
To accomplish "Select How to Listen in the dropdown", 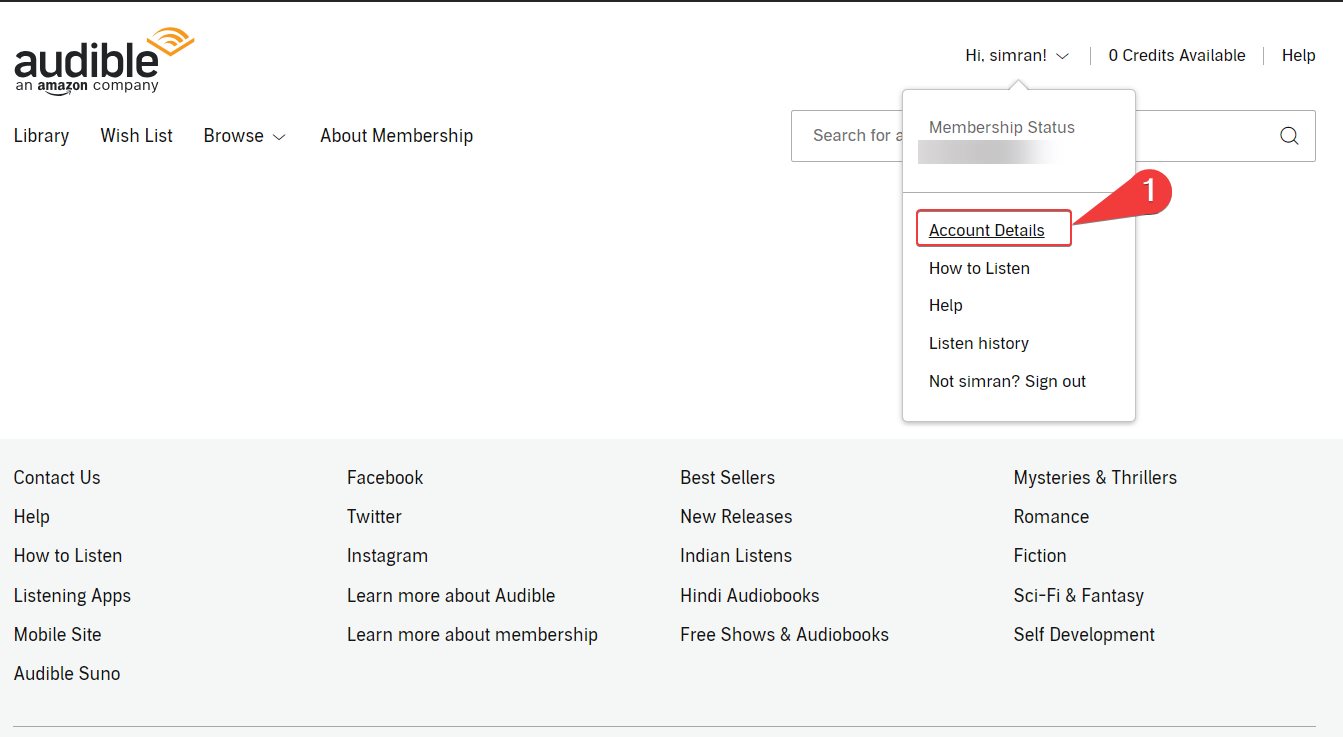I will [979, 268].
